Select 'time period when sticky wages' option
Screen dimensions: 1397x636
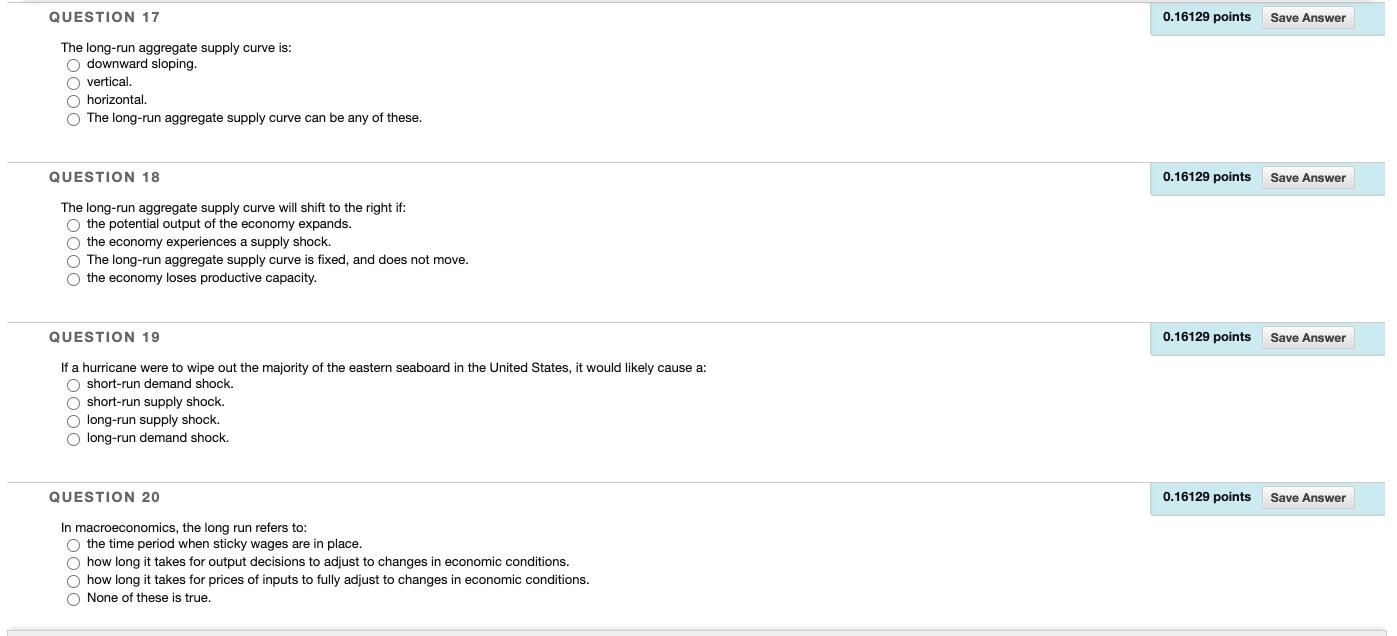[x=73, y=545]
